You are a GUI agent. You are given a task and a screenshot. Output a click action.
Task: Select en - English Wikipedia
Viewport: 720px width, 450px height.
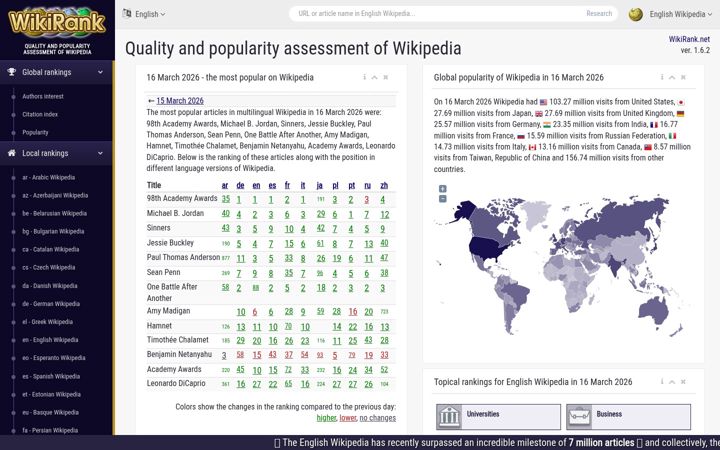click(x=50, y=340)
